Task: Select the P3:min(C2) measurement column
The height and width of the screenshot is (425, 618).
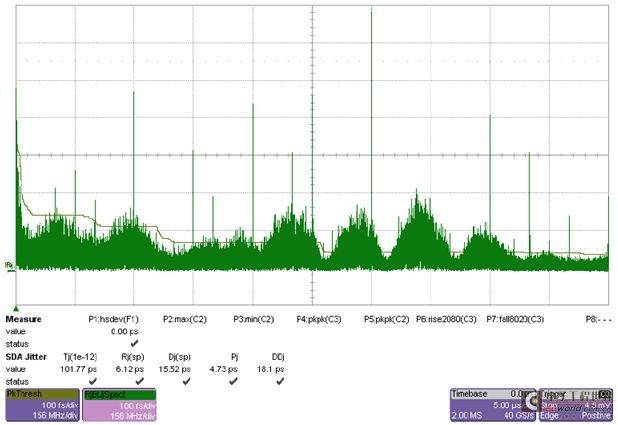Action: pyautogui.click(x=254, y=319)
